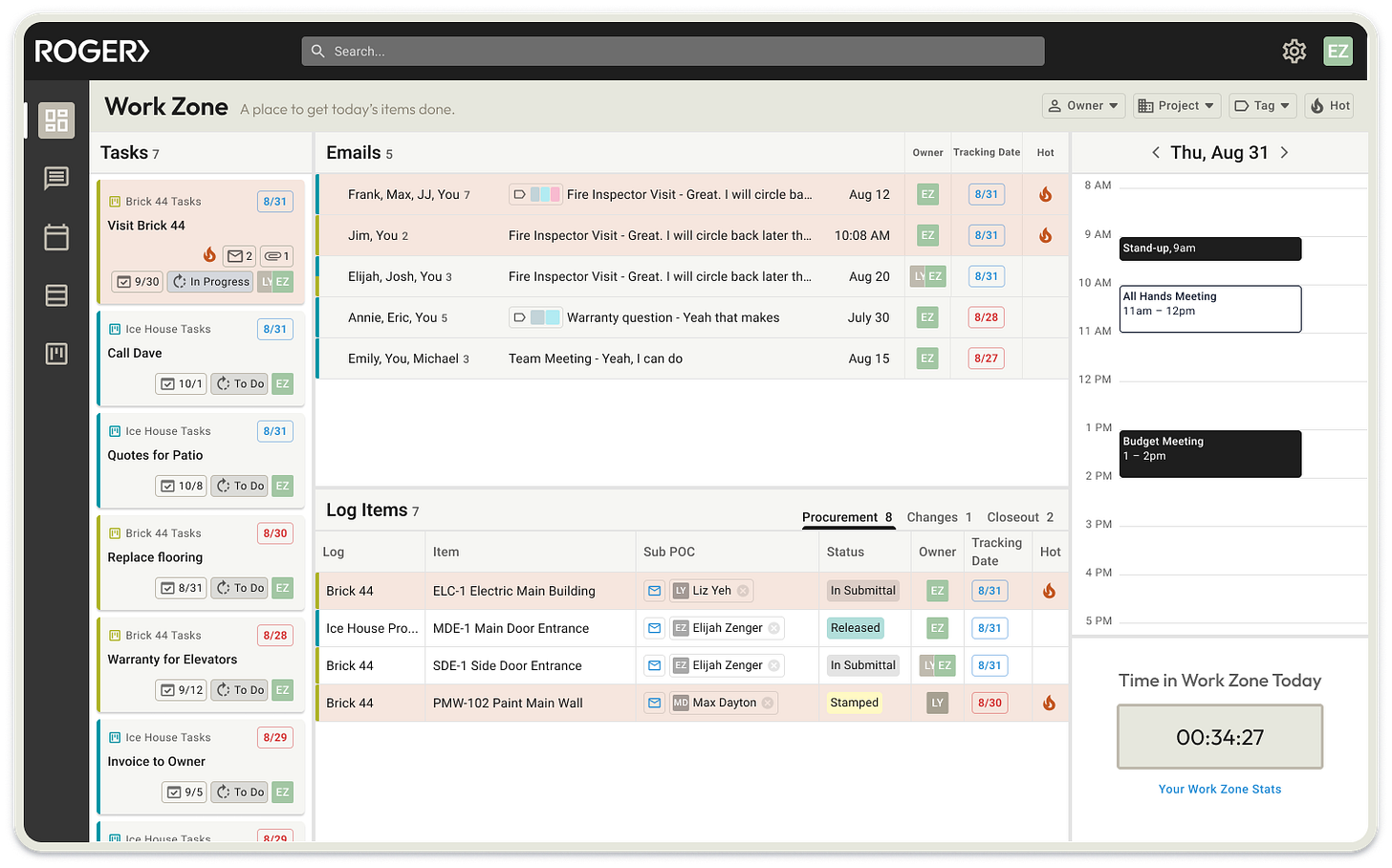Click flame icon on ELC-1 Electric log row
The height and width of the screenshot is (868, 1392).
click(x=1049, y=591)
